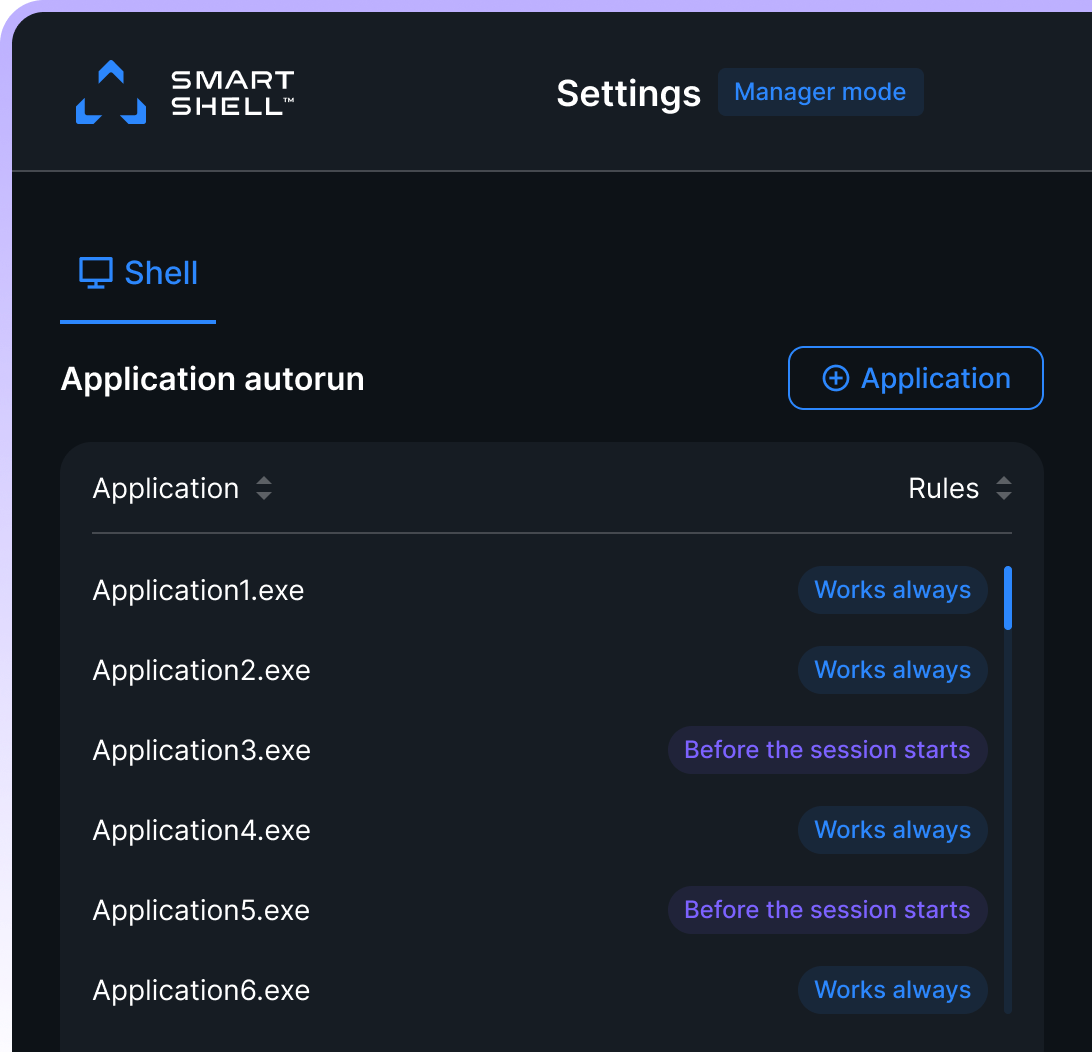Sort by Rules column arrows
1092x1052 pixels.
tap(1003, 489)
